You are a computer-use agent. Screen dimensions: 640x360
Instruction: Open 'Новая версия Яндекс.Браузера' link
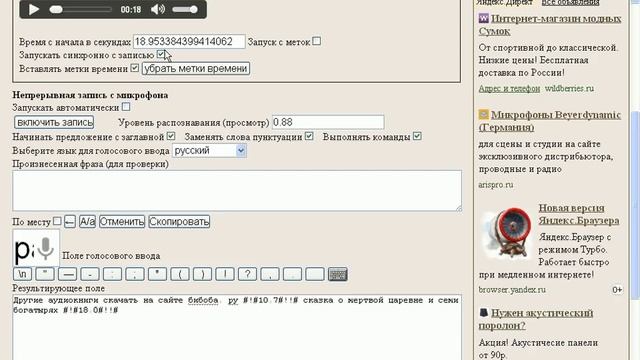click(x=579, y=214)
